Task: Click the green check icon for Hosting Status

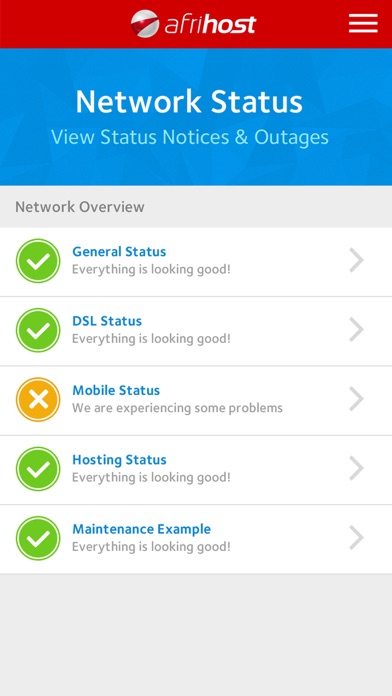Action: click(38, 469)
